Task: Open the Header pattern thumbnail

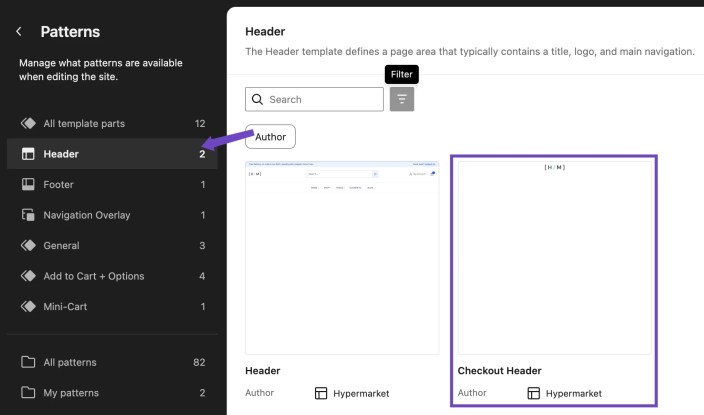Action: point(342,258)
